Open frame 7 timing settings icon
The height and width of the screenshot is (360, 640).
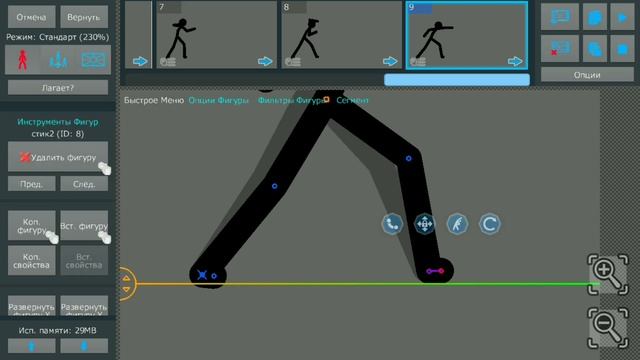[x=168, y=62]
